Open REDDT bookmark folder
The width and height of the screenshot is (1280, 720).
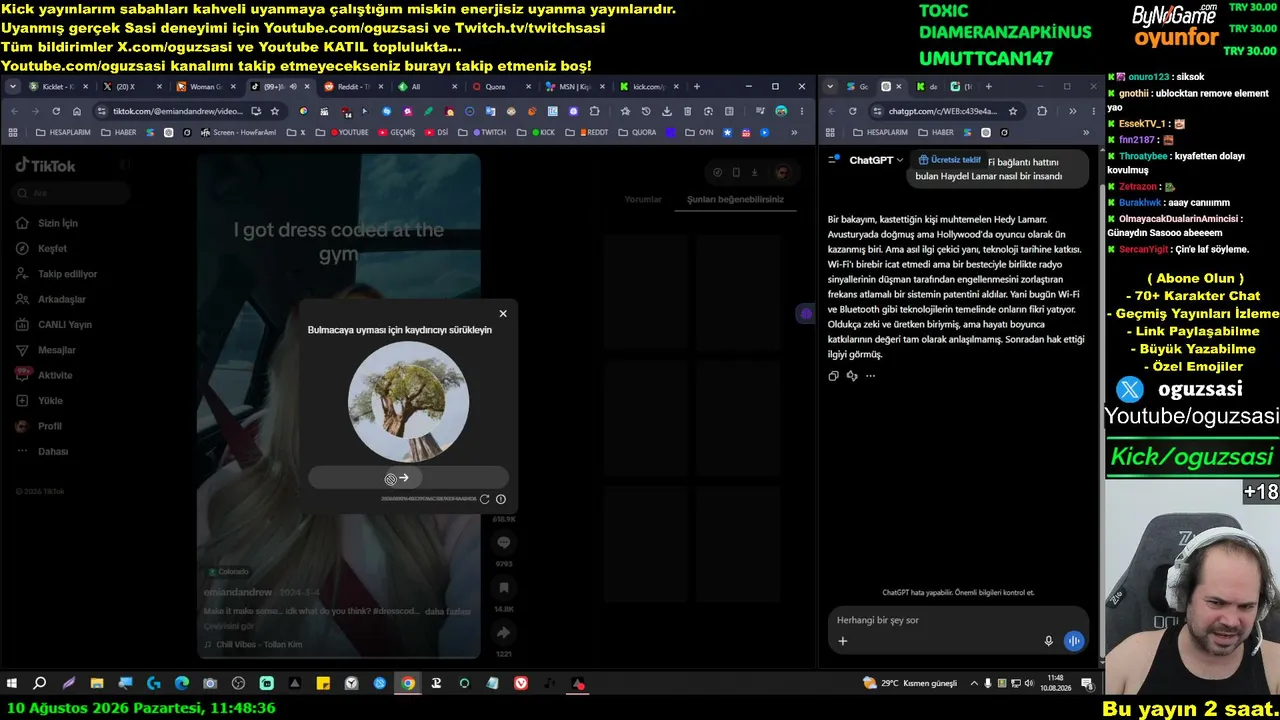[x=586, y=132]
